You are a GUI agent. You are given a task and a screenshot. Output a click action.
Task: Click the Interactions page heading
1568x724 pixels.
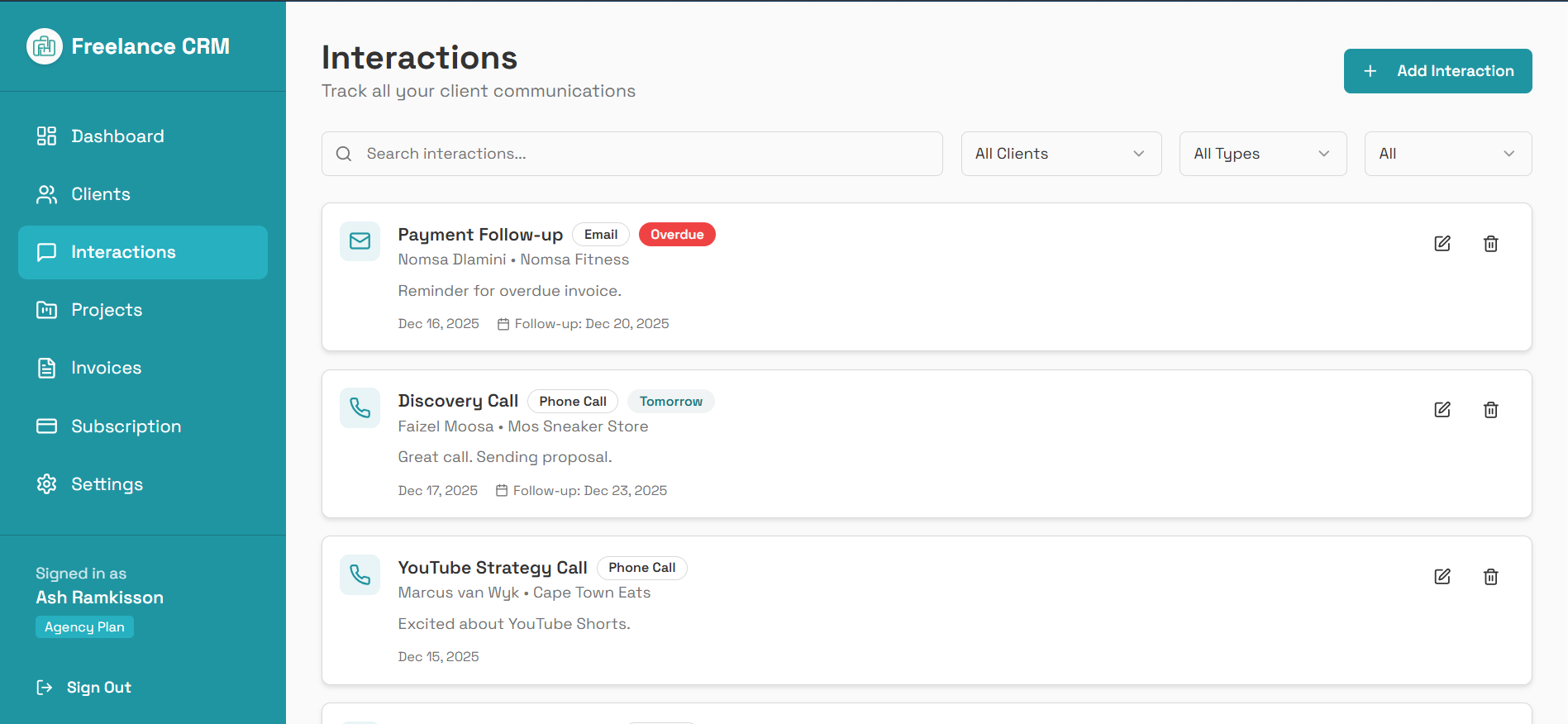419,58
